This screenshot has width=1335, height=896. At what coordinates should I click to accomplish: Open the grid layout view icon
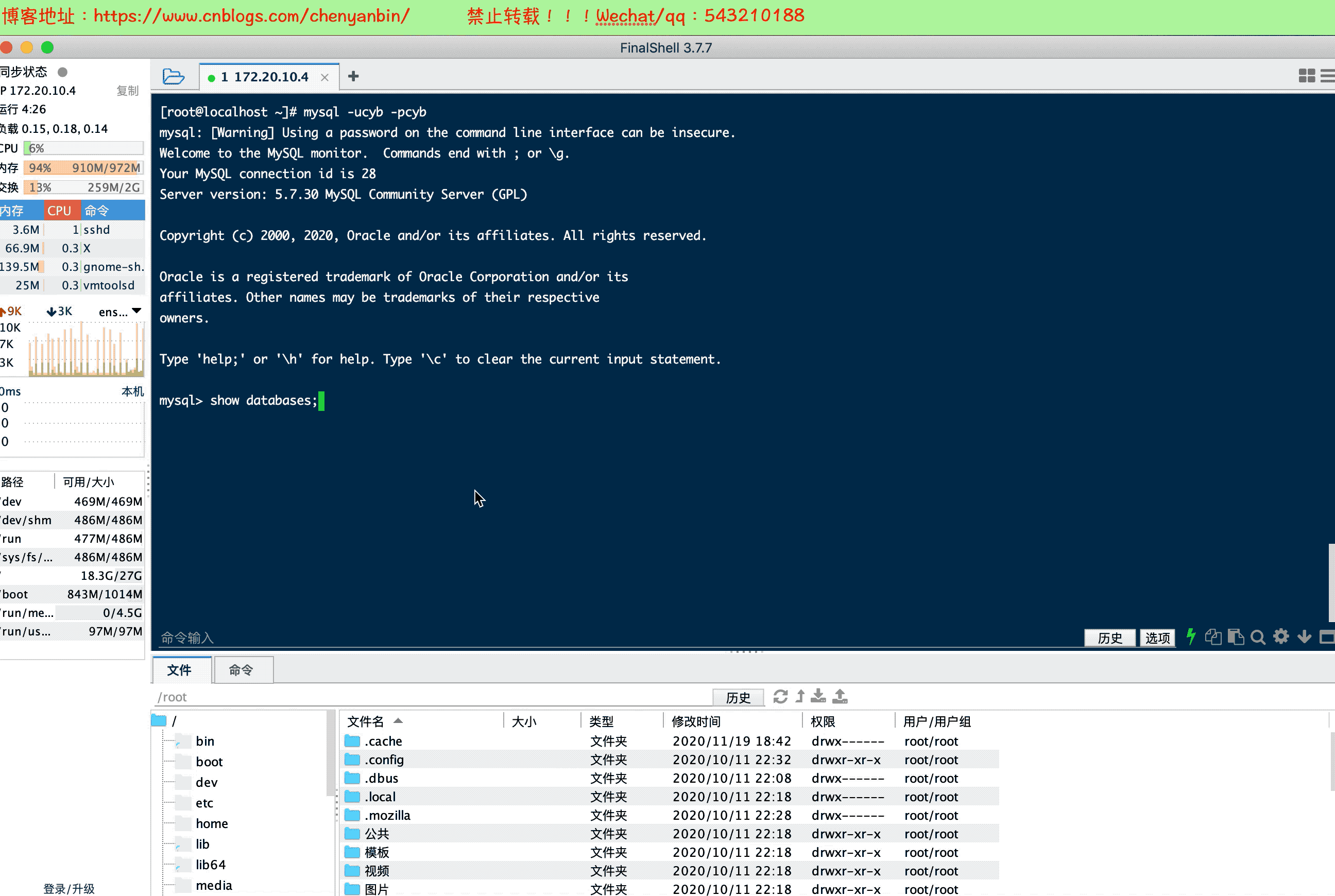[x=1307, y=75]
